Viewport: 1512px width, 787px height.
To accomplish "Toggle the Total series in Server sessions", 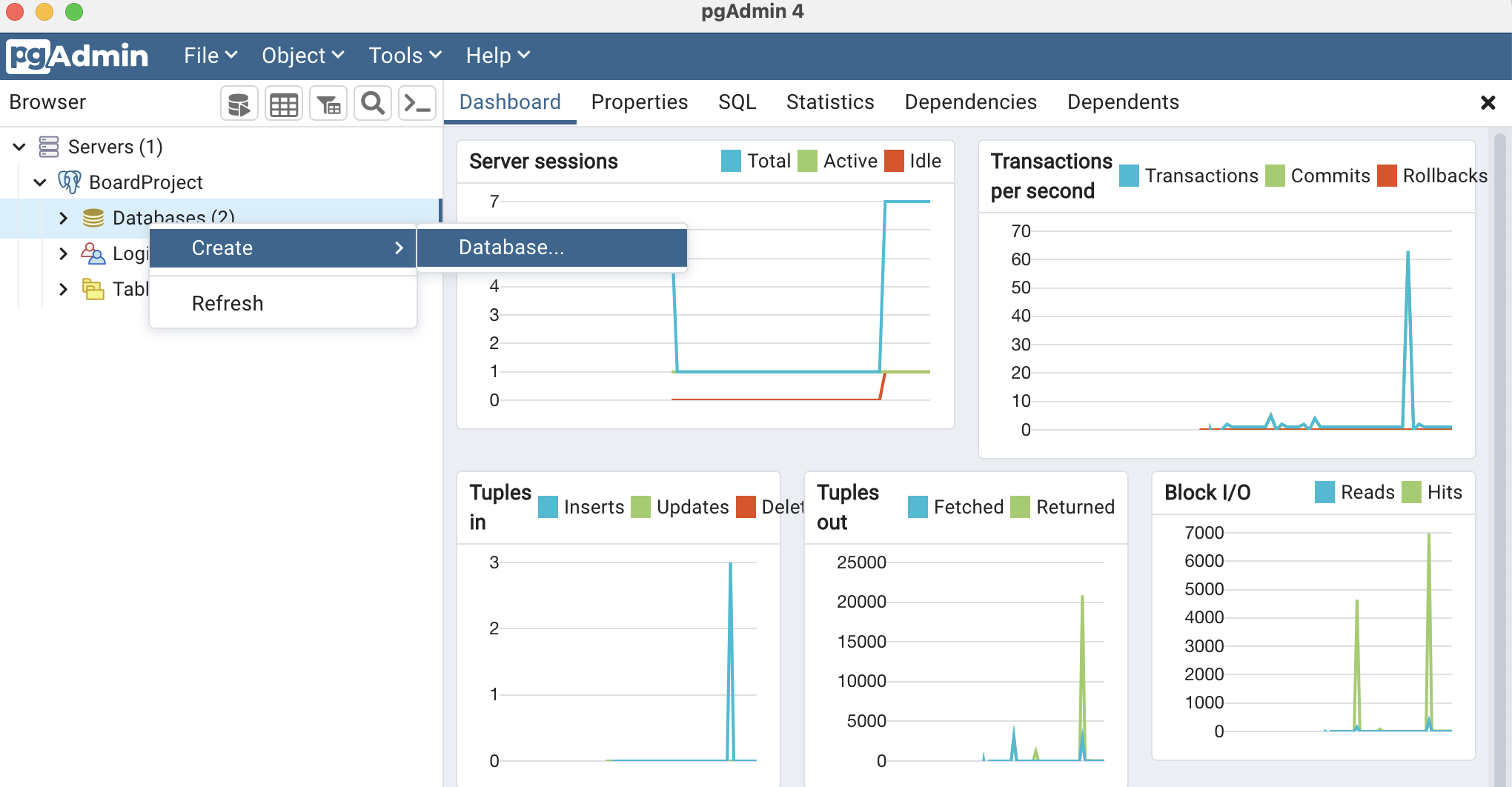I will (x=756, y=161).
